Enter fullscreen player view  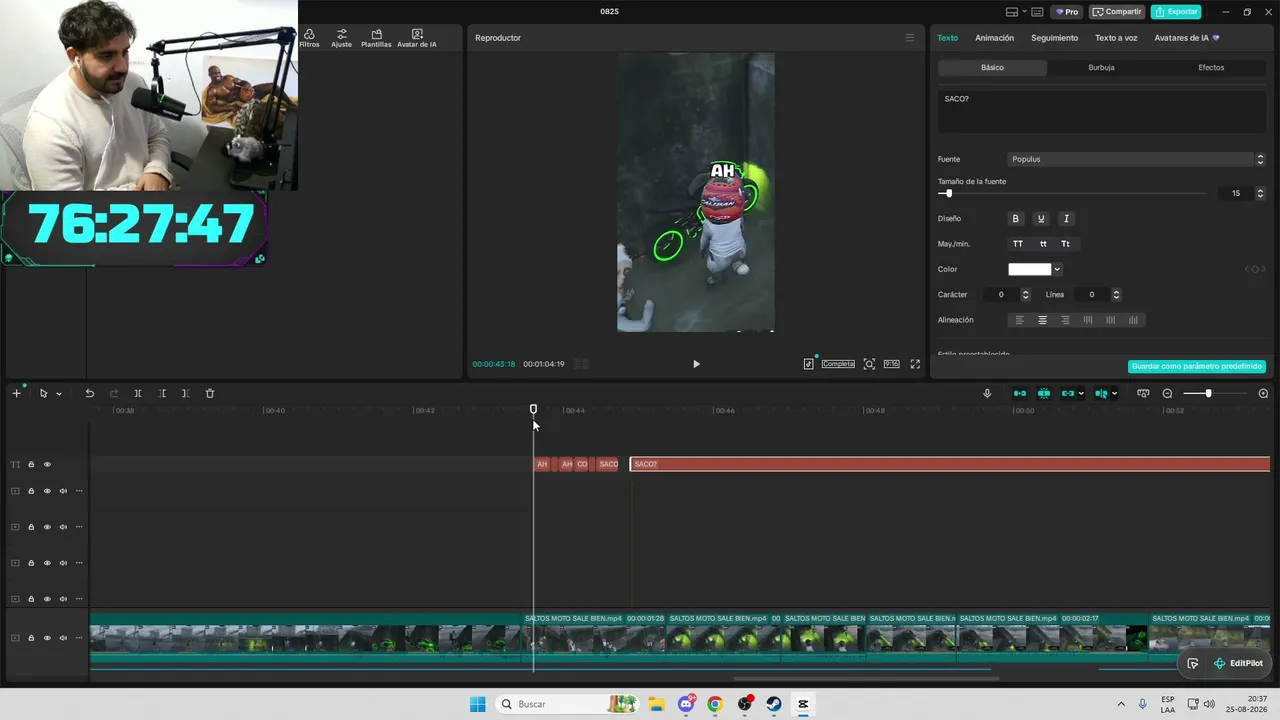[x=915, y=364]
